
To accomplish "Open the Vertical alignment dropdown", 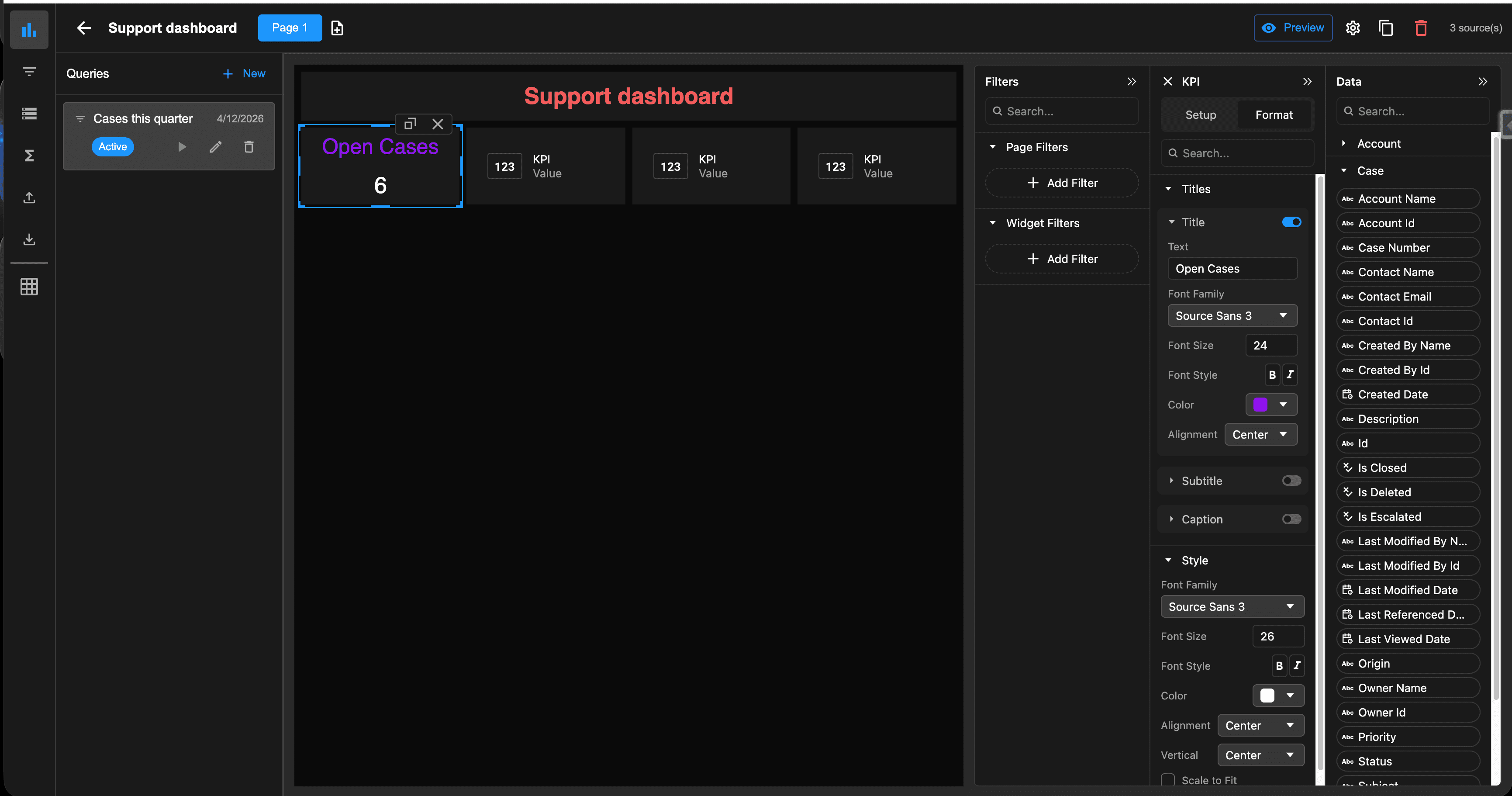I will 1260,755.
